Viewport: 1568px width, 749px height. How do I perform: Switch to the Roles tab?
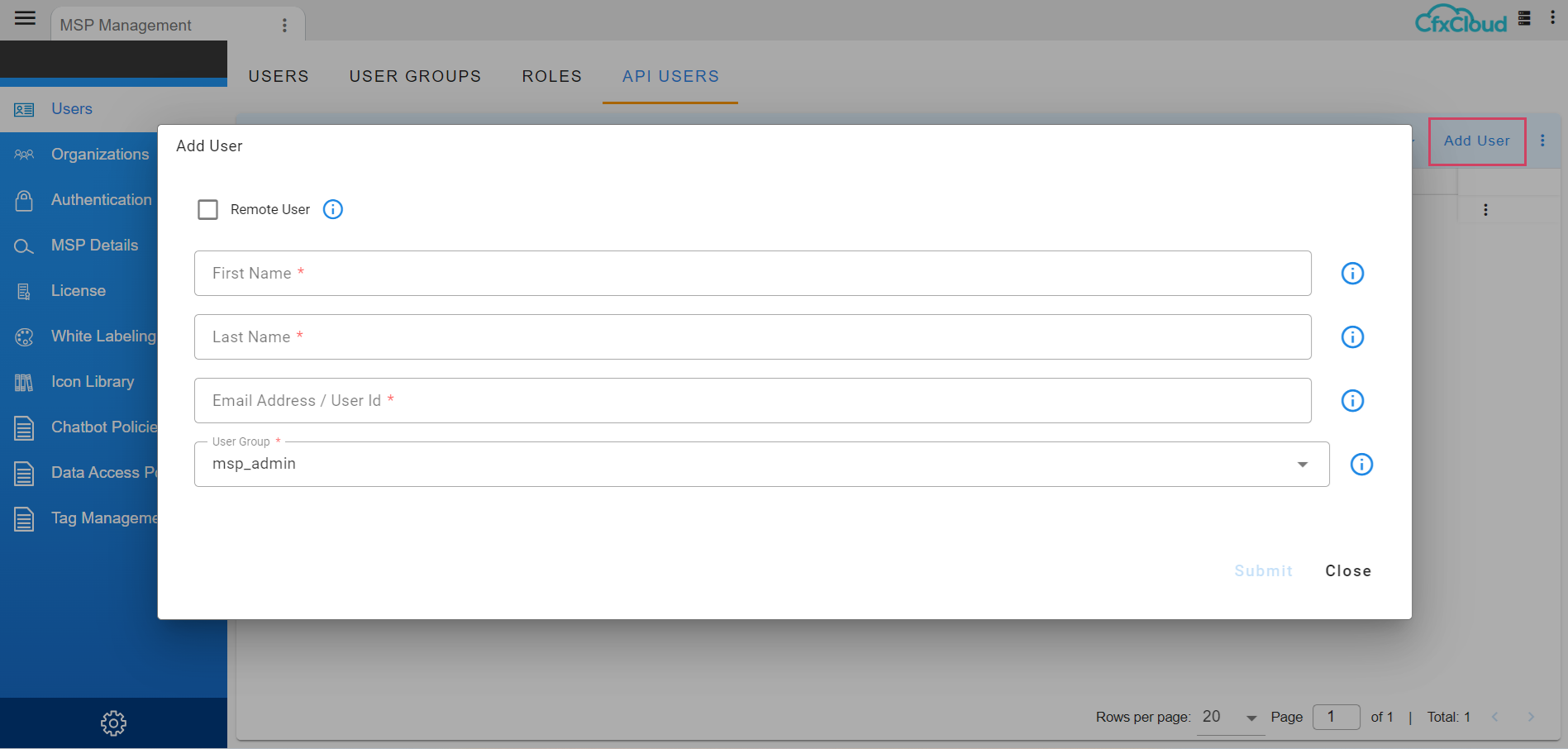[x=551, y=76]
